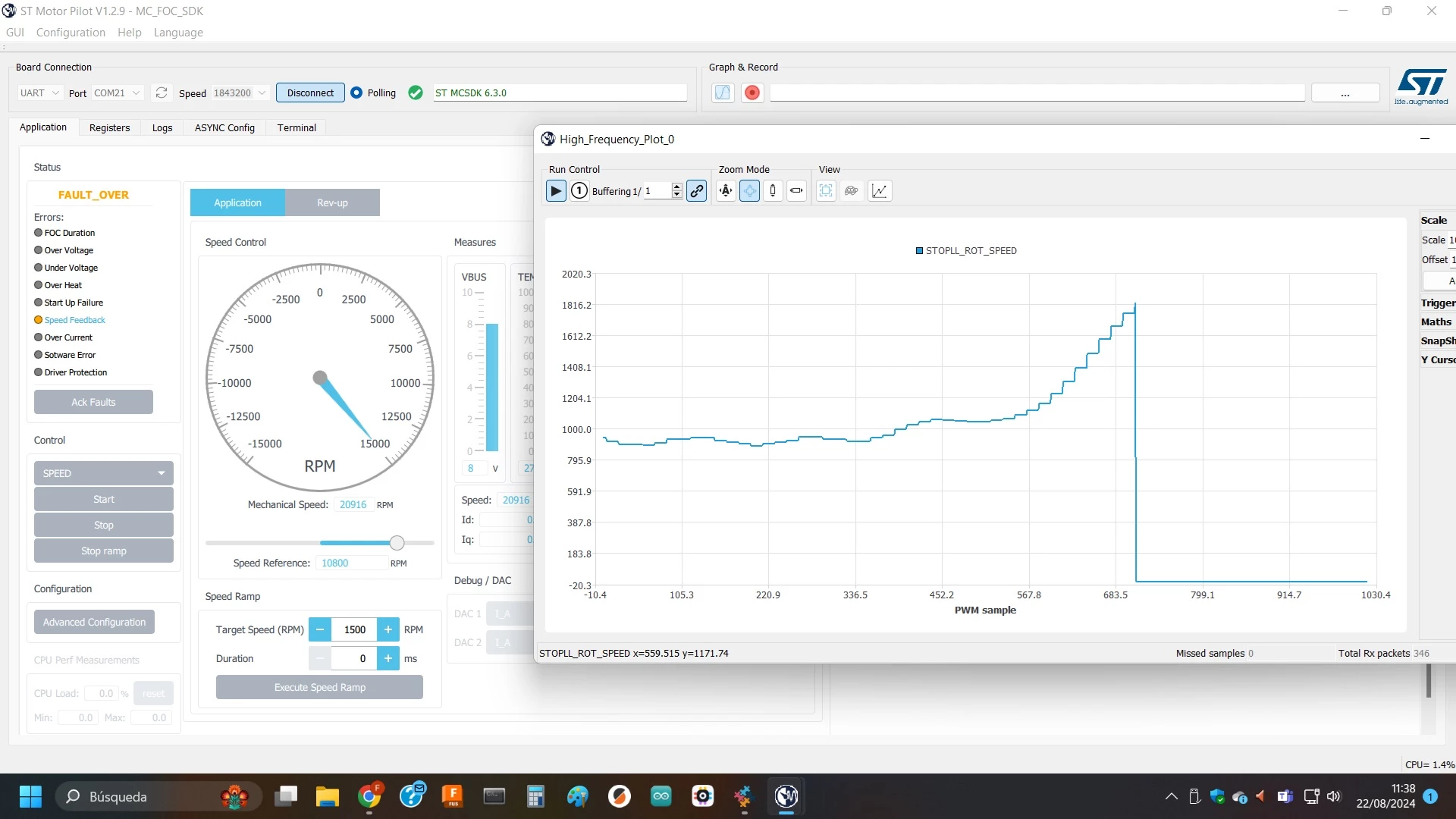Click the line chart view icon

[880, 191]
